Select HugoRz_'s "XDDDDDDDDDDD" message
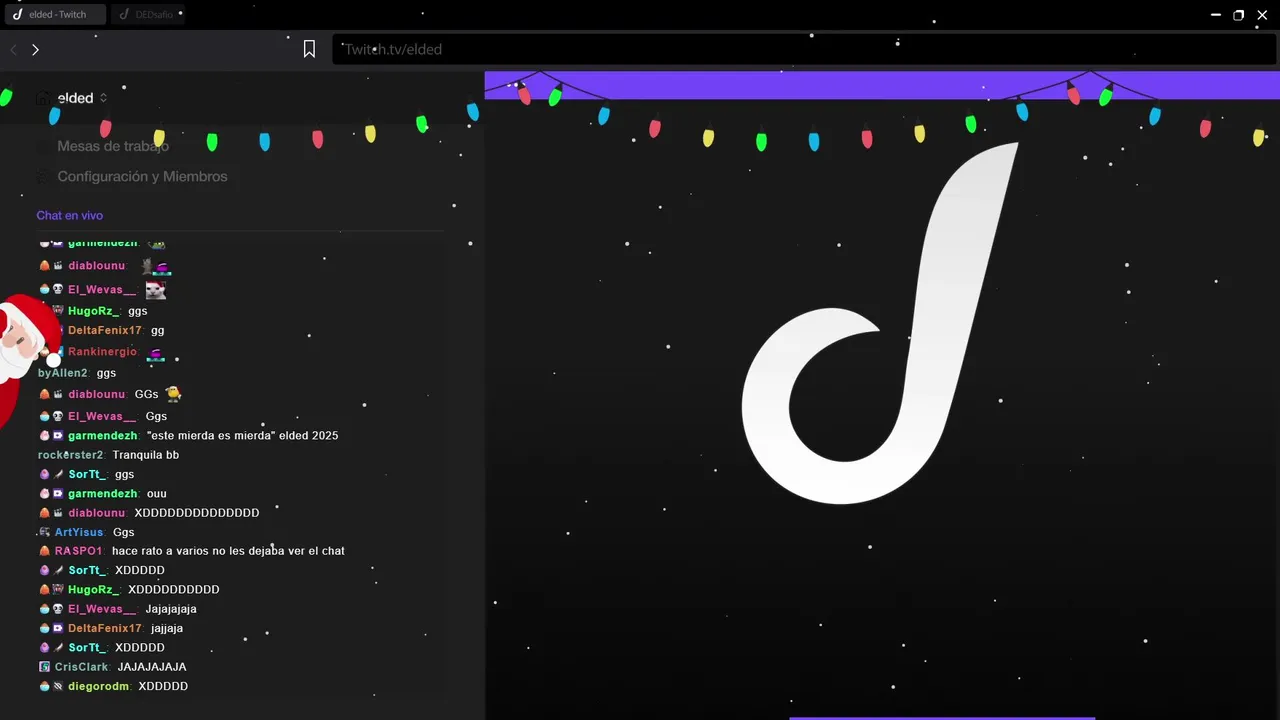 [174, 590]
